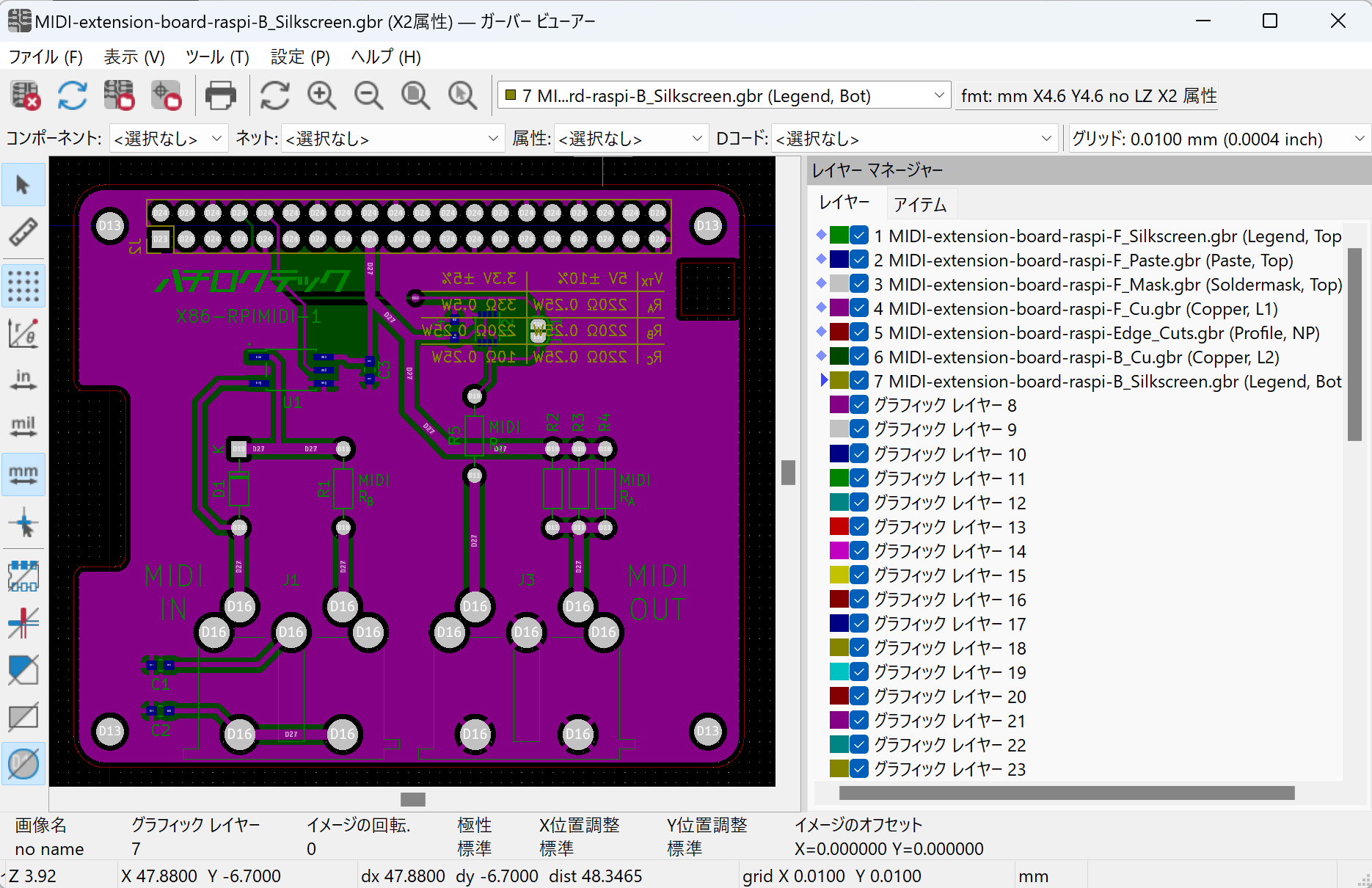This screenshot has height=888, width=1372.
Task: Switch to the アイテム tab
Action: 920,205
